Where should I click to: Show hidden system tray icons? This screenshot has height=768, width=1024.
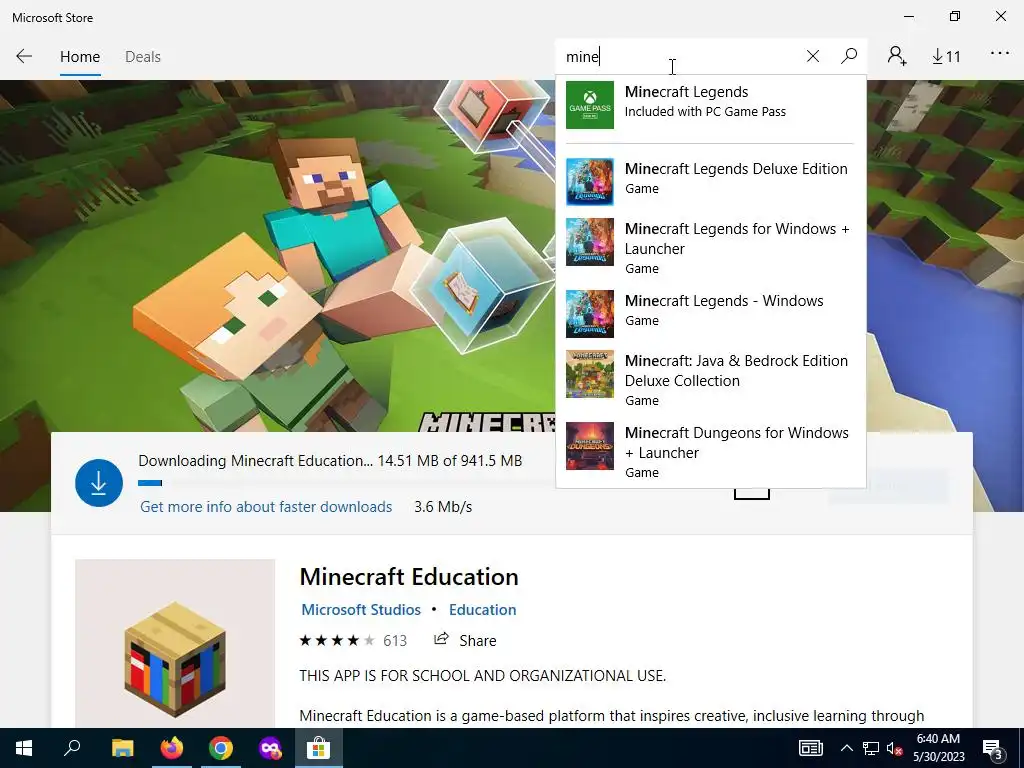click(846, 748)
